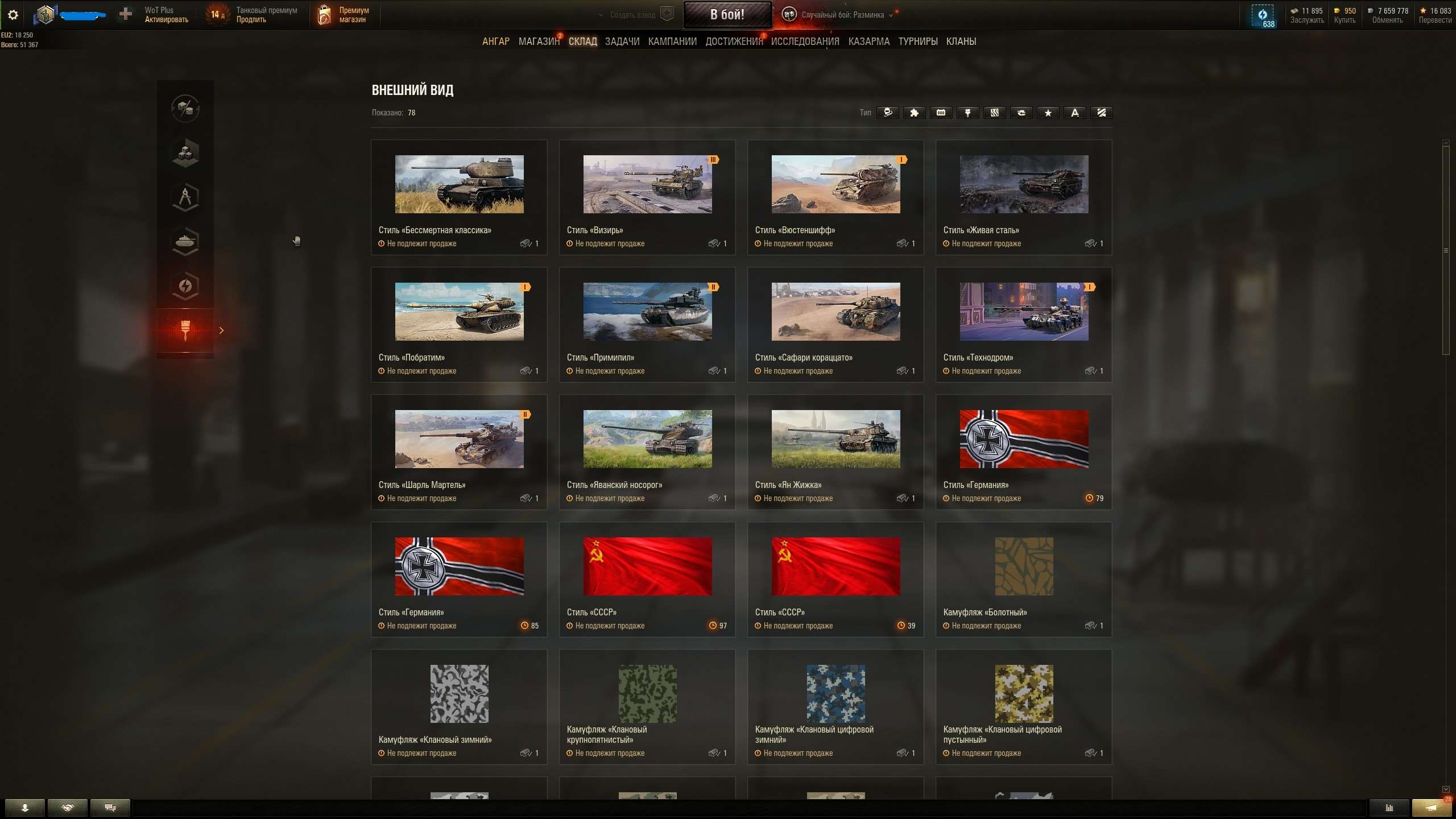Select the Стиль «Технодром» card
The image size is (1456, 819).
coord(1024,325)
